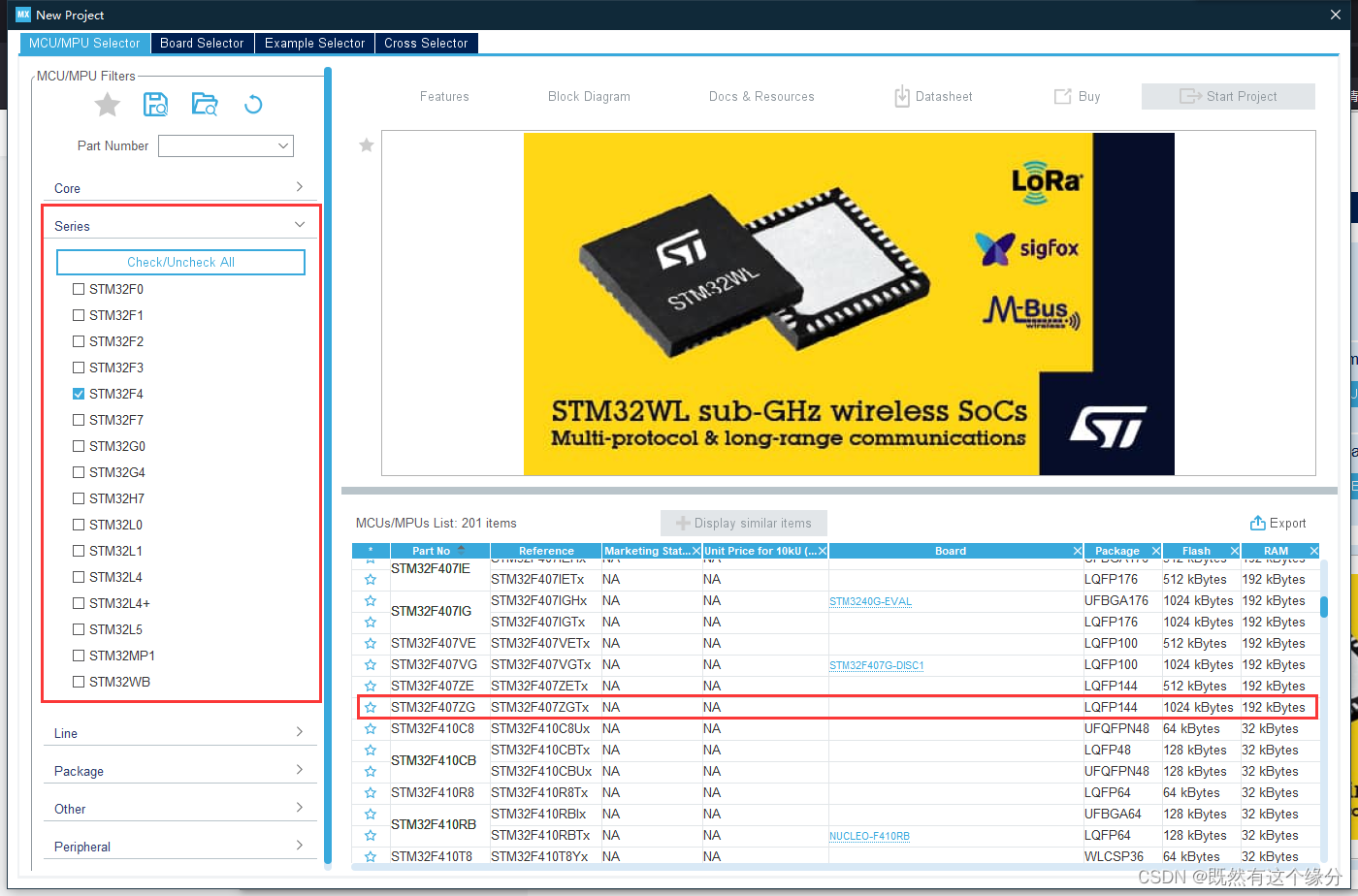Remove the Package column filter with its X
This screenshot has height=896, width=1358.
[x=1154, y=550]
